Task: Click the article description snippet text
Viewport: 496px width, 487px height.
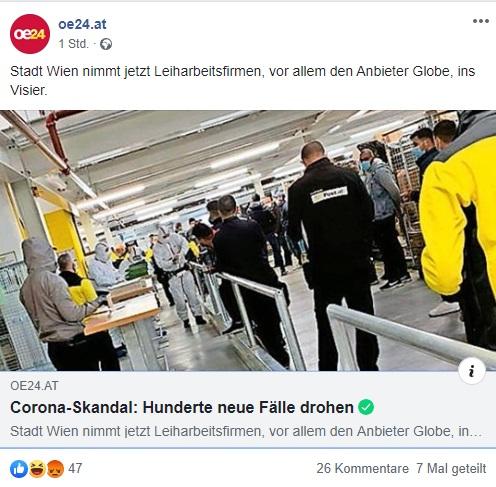Action: tap(246, 431)
